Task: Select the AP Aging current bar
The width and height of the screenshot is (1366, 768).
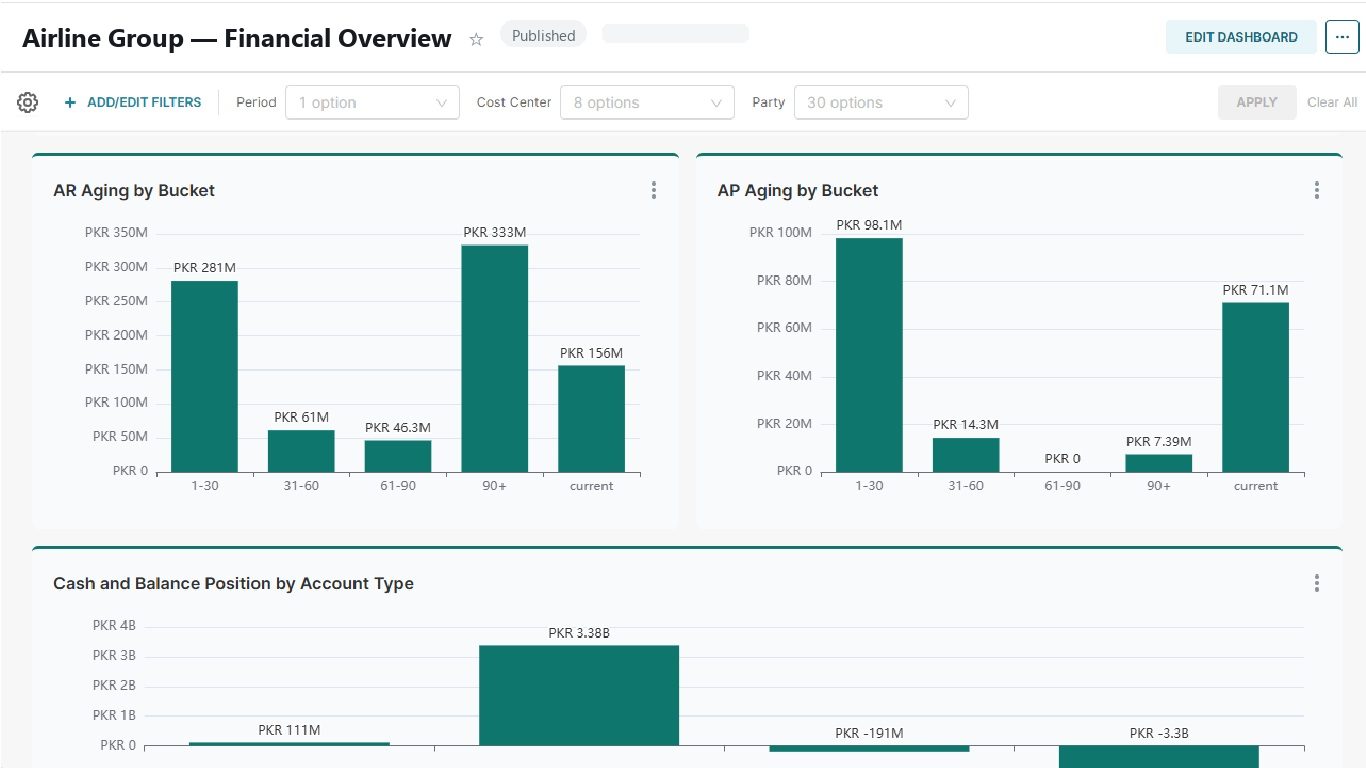Action: 1255,387
